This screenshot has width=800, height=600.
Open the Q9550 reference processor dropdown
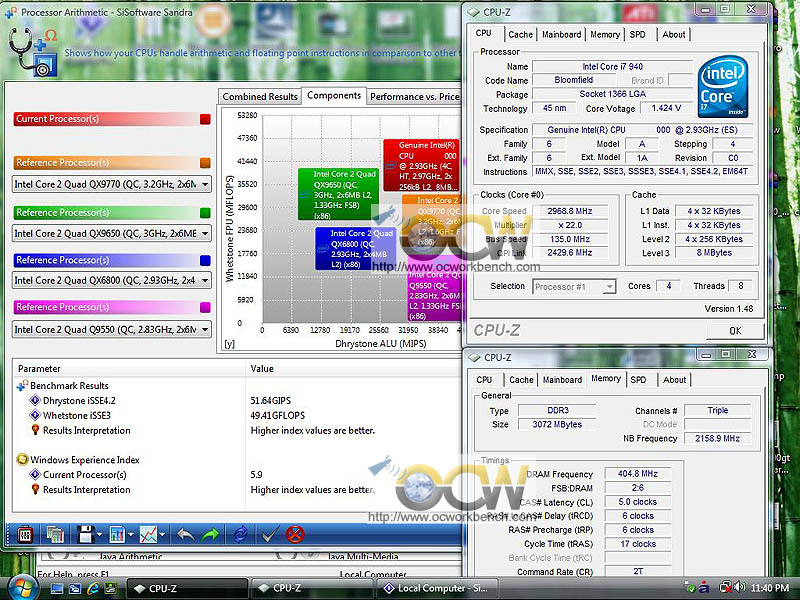click(205, 330)
